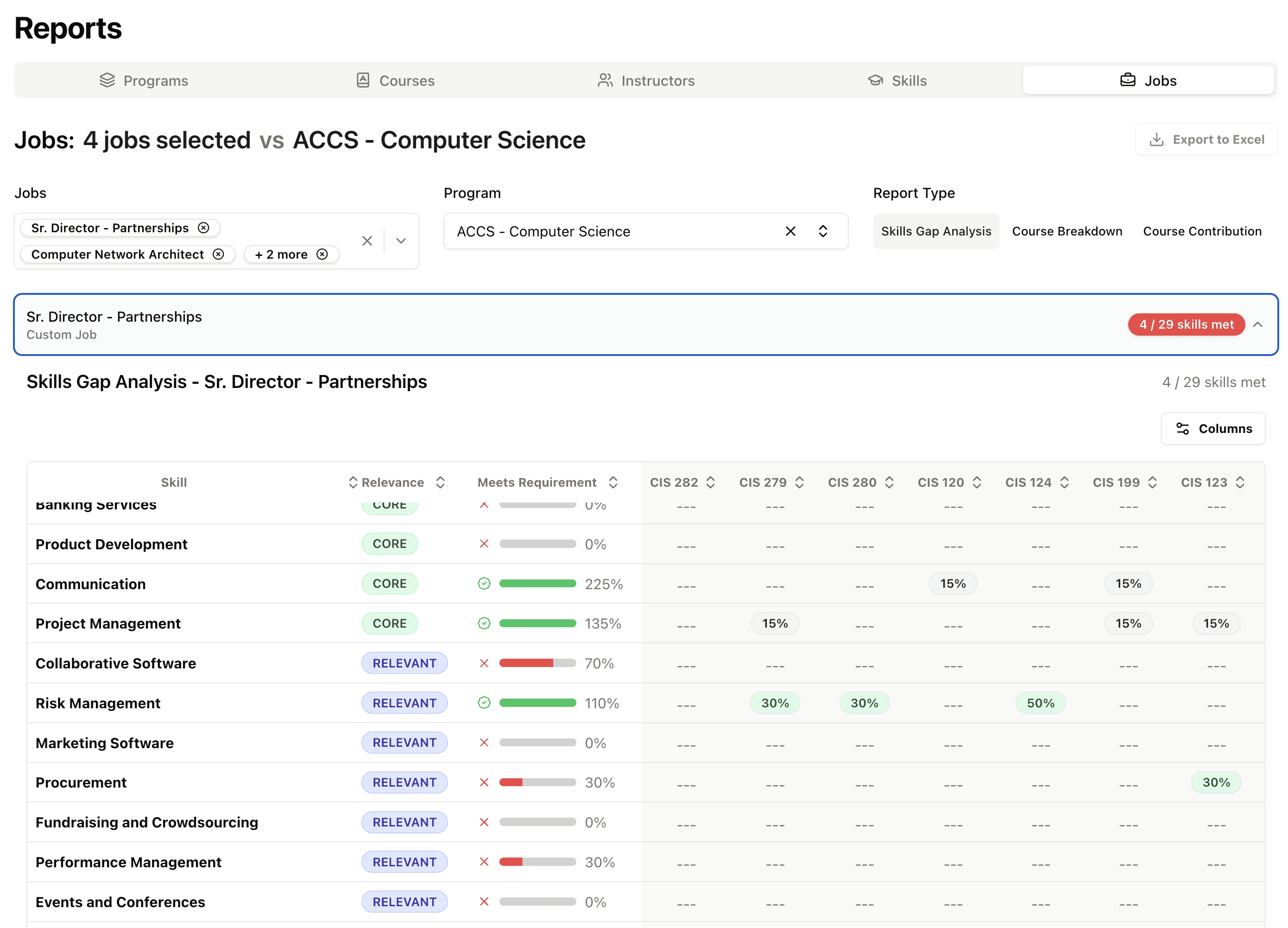Sort by Meets Requirement

click(613, 483)
